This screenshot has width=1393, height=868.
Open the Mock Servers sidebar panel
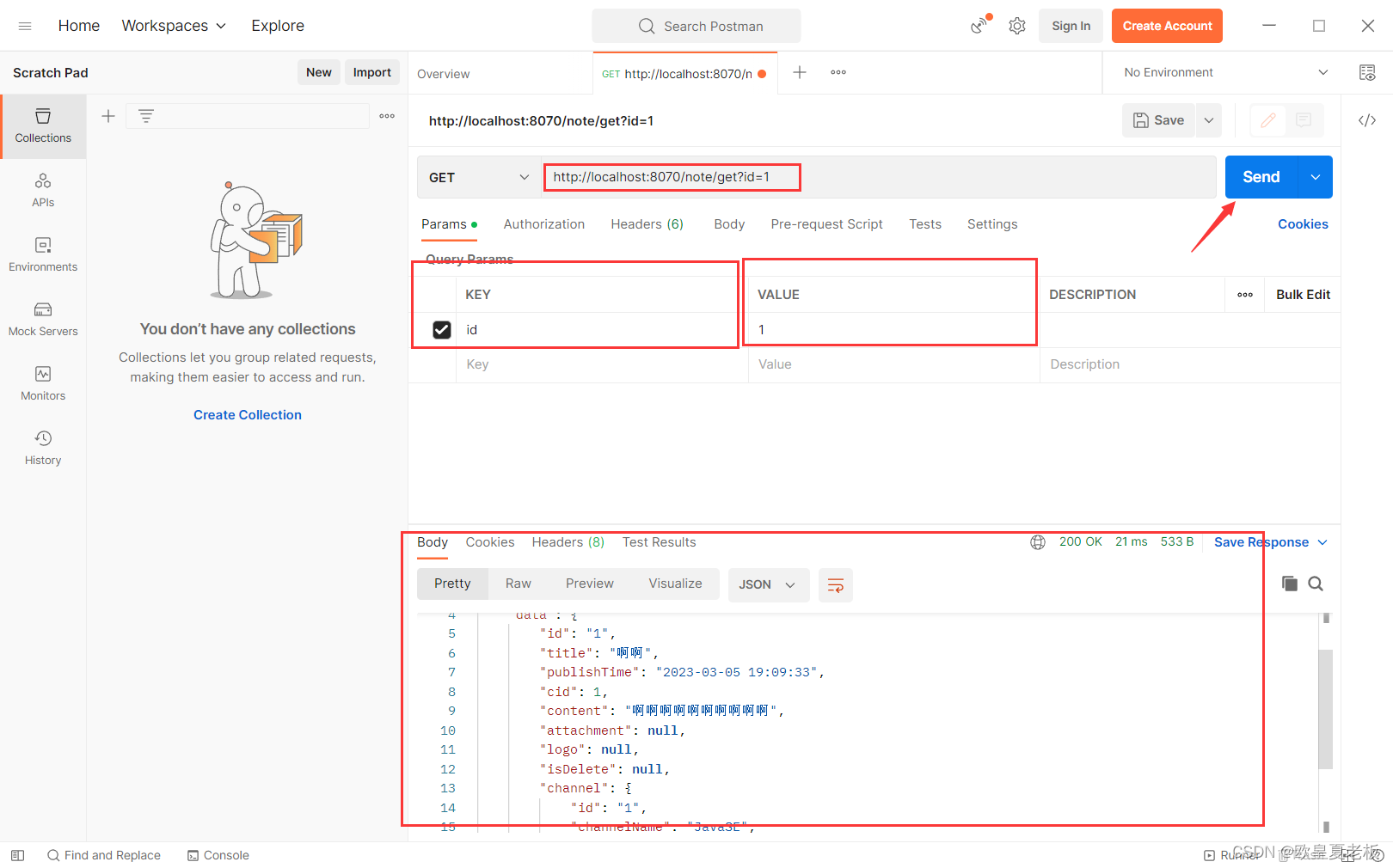pyautogui.click(x=43, y=320)
